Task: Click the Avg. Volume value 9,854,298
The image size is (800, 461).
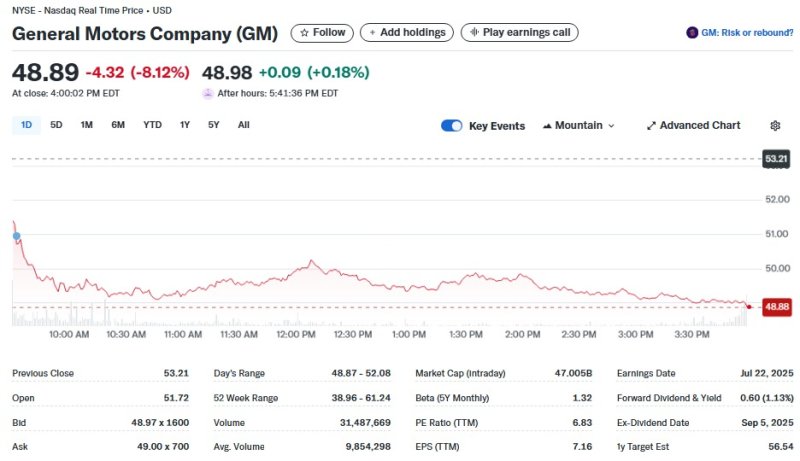Action: point(368,447)
